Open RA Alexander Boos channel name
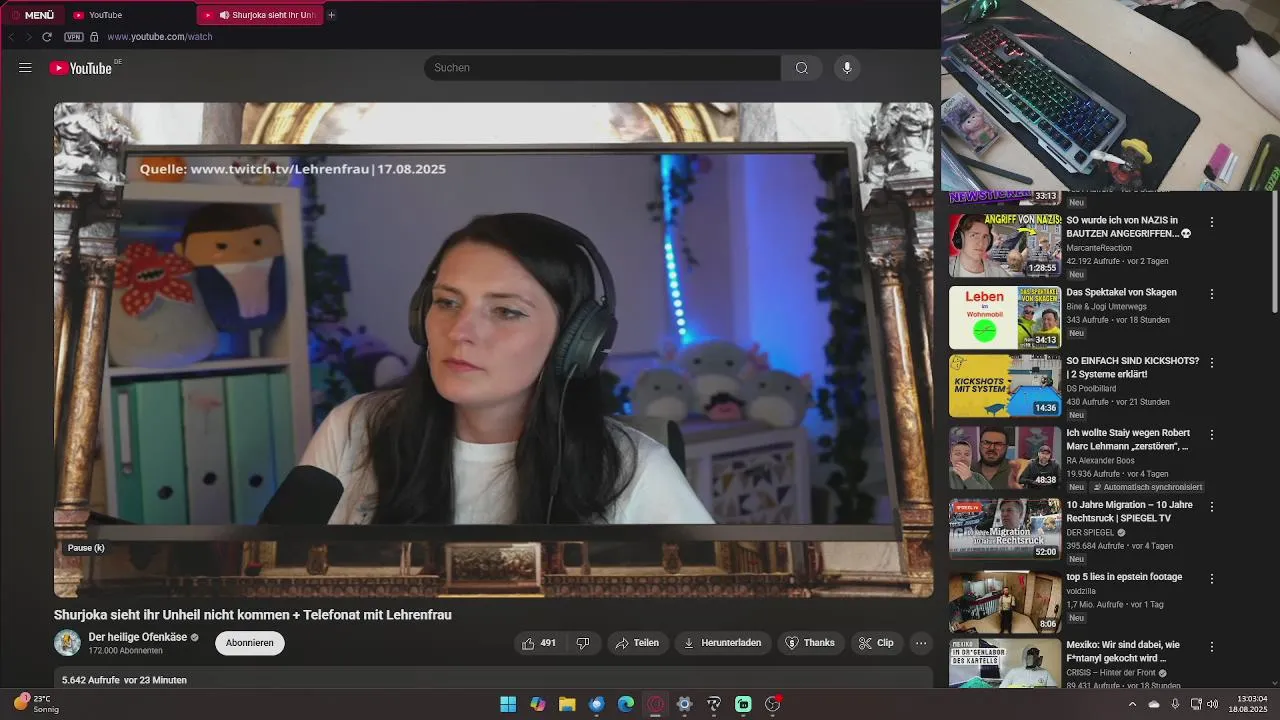The image size is (1280, 720). tap(1100, 461)
